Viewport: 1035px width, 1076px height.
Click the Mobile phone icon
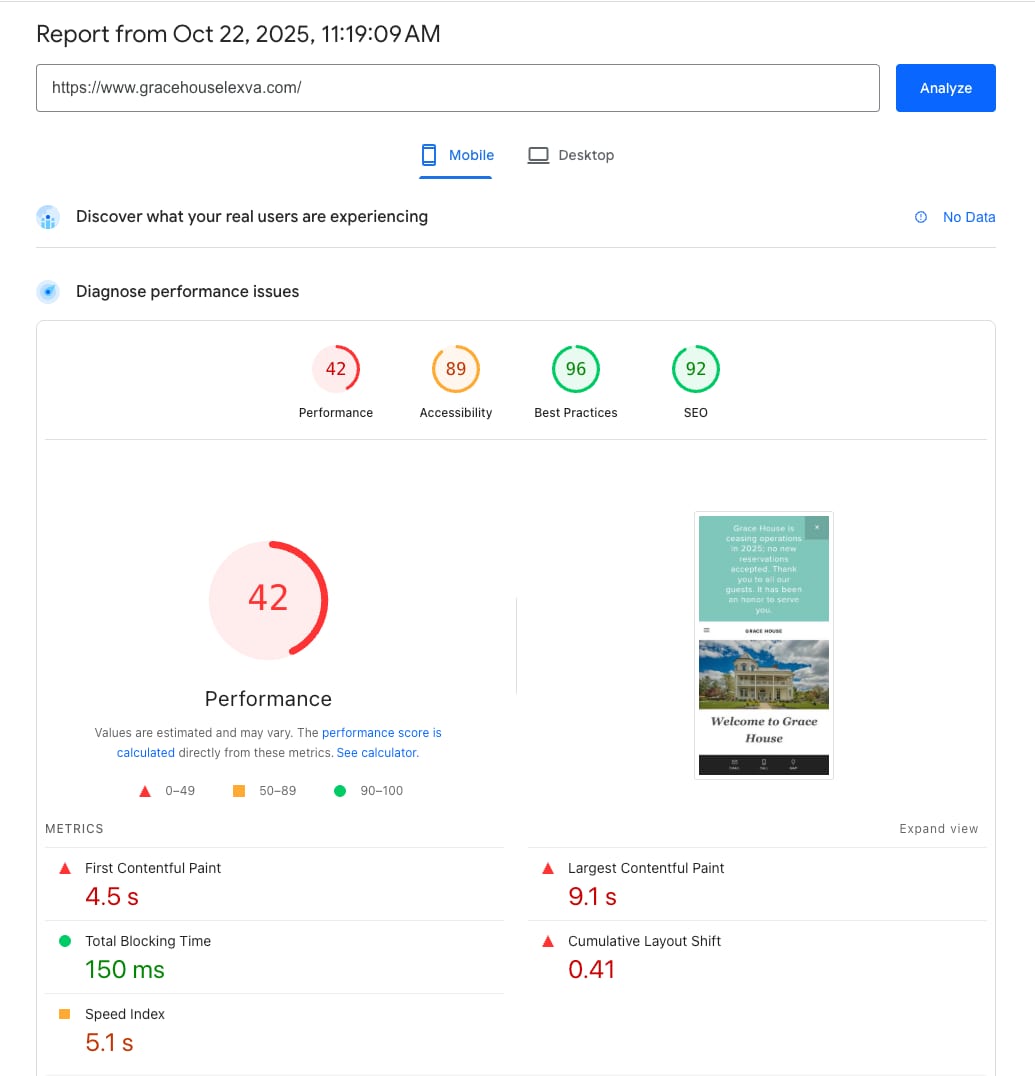click(429, 155)
